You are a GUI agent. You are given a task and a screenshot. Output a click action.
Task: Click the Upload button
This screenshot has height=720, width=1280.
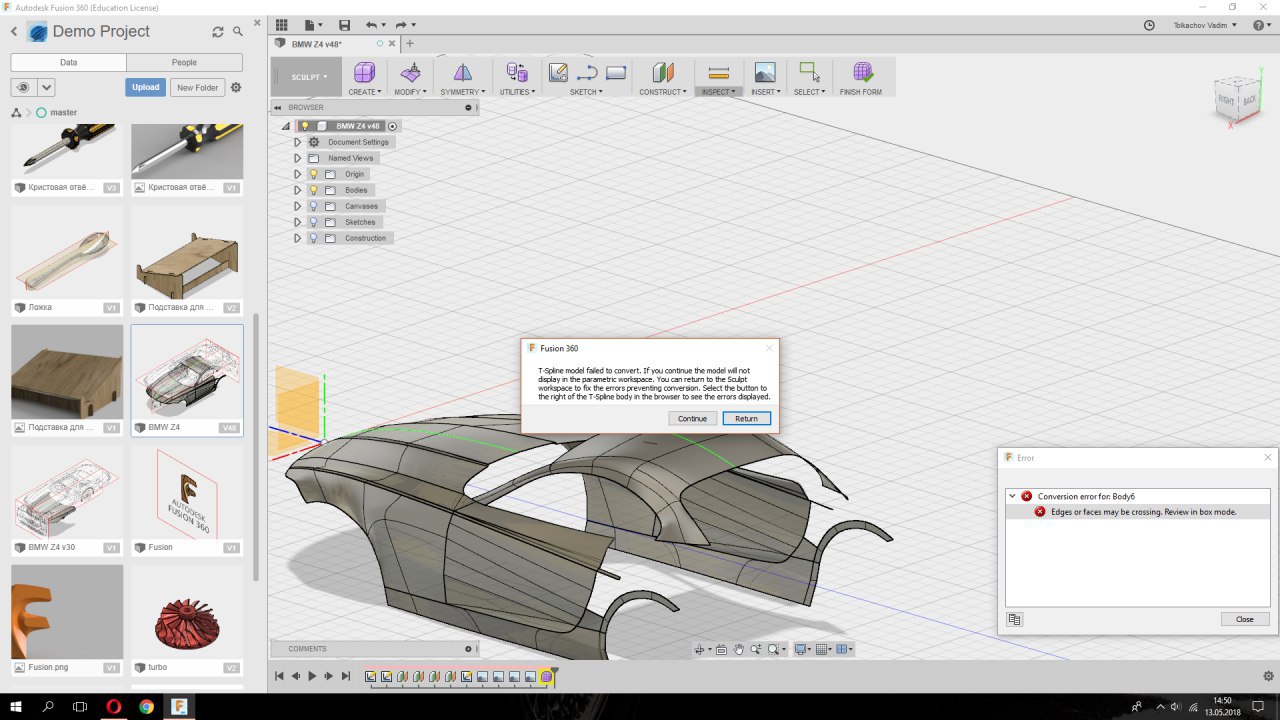[x=146, y=87]
